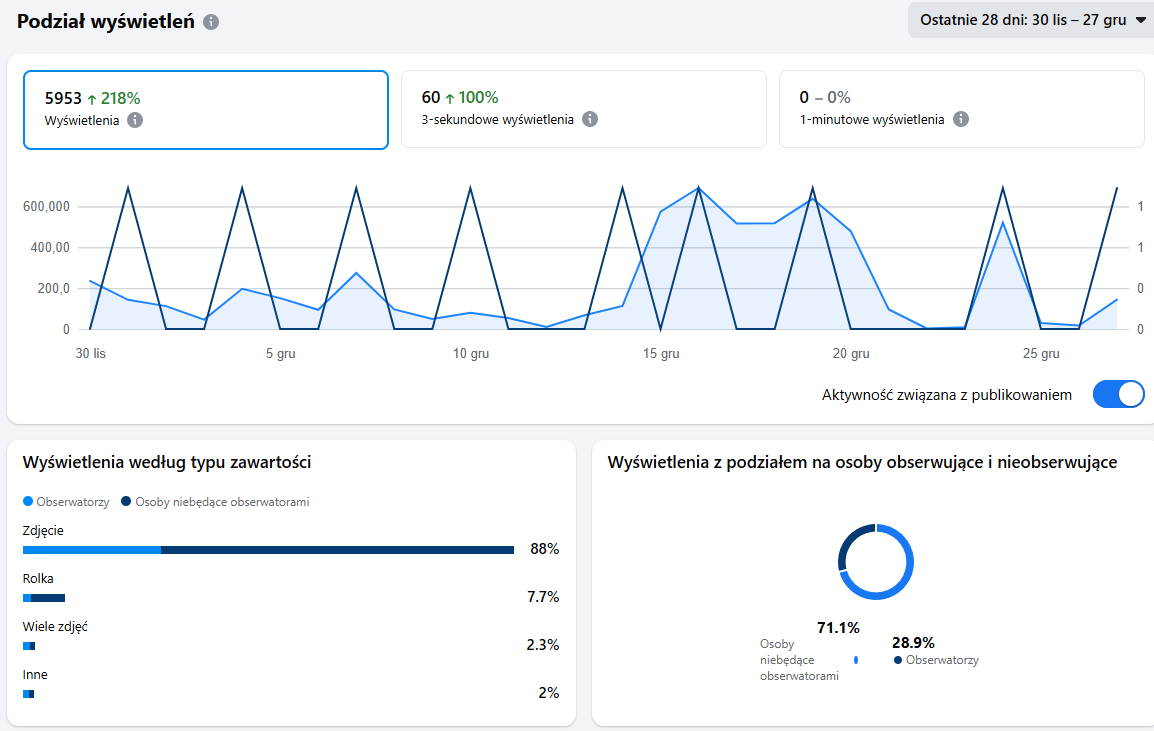
Task: Click info icon next to Wyświetlenia metric
Action: tap(135, 120)
